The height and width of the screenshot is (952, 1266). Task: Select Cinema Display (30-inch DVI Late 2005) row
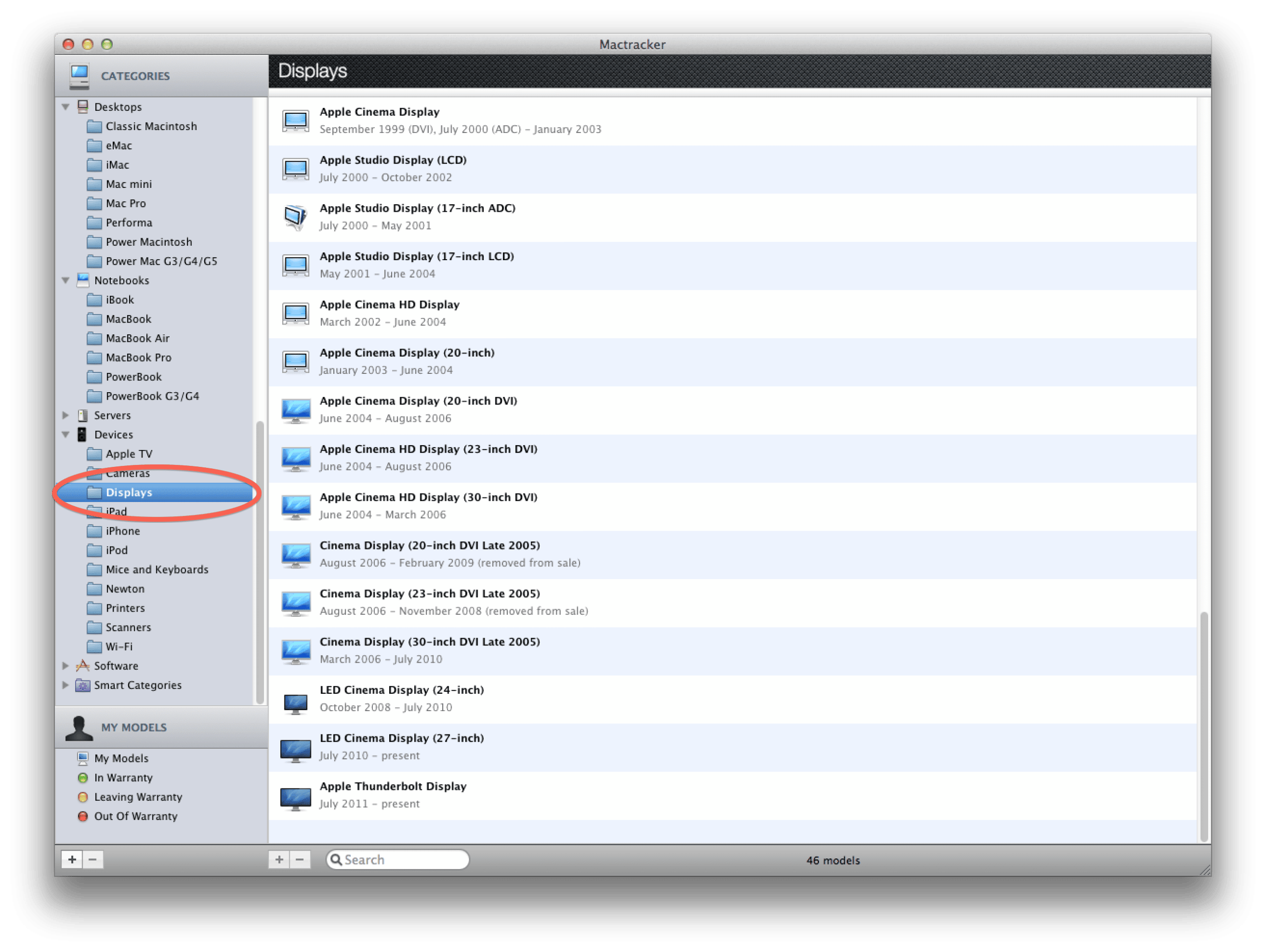pyautogui.click(x=733, y=651)
